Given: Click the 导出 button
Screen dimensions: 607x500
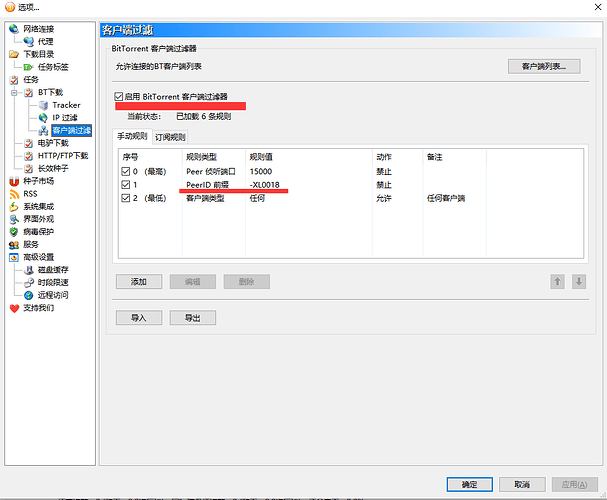Looking at the screenshot, I should [192, 318].
